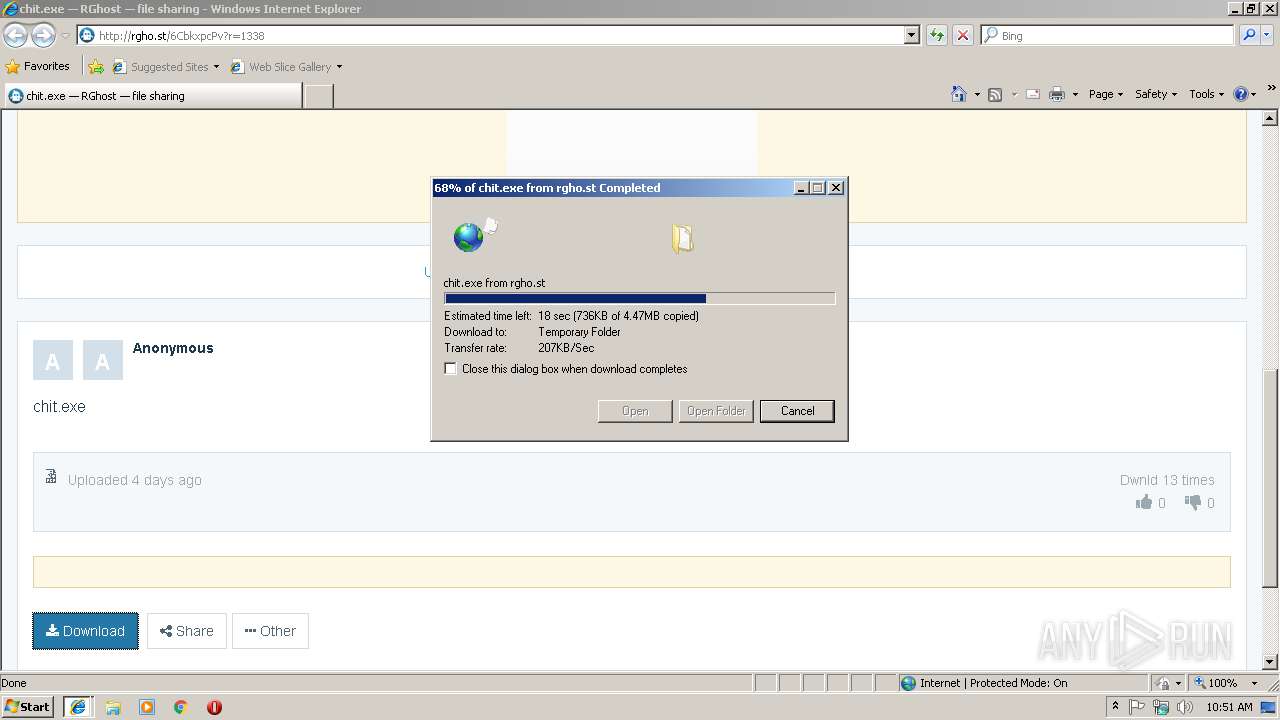Click the taskbar clock 10:51 AM
The width and height of the screenshot is (1280, 720).
(x=1229, y=707)
